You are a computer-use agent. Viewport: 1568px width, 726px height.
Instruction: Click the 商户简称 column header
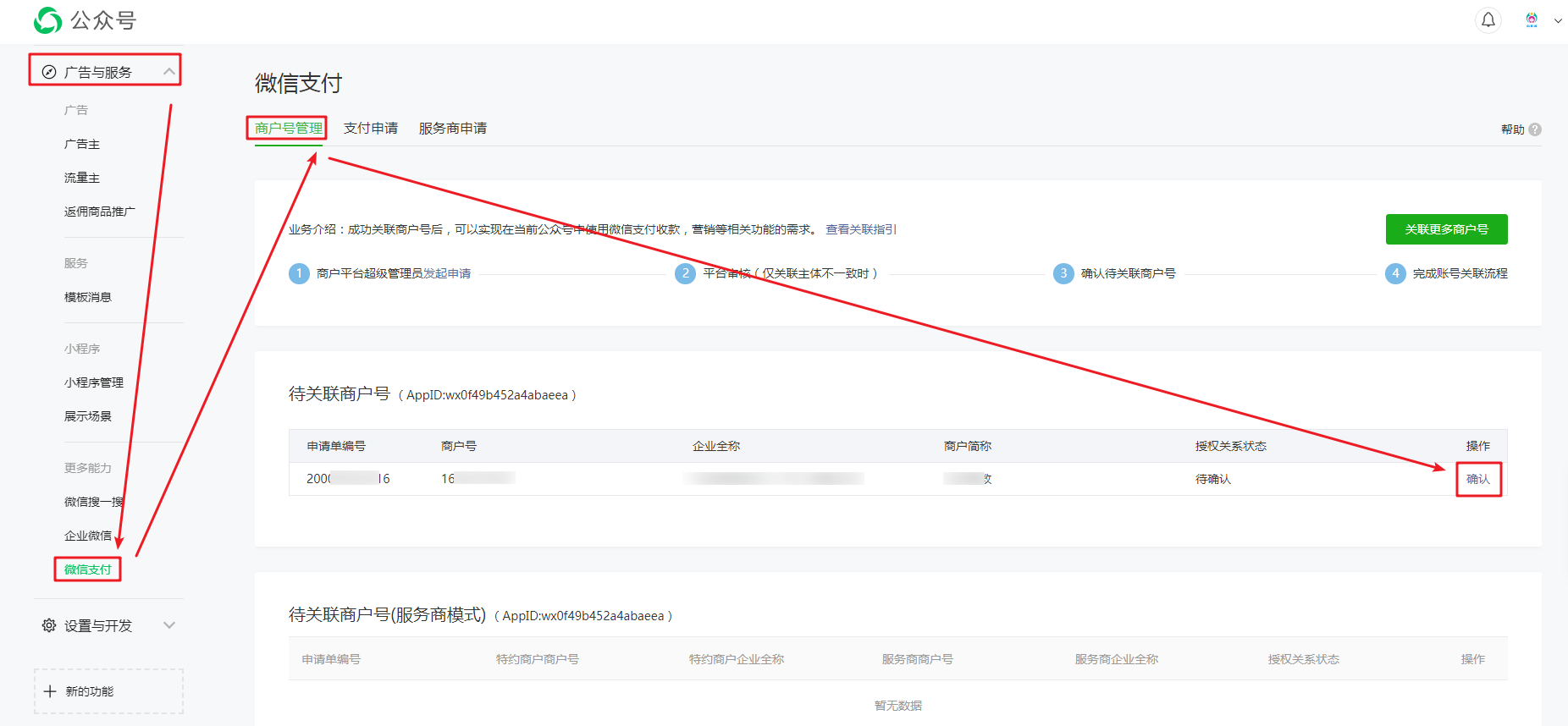tap(968, 446)
